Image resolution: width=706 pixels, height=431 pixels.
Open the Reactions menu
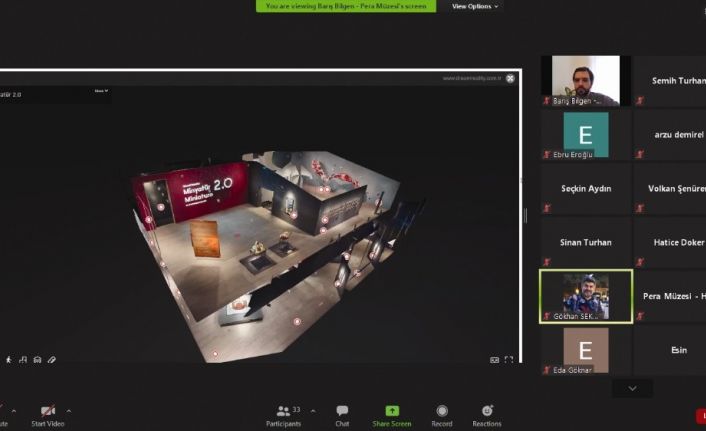[x=487, y=415]
